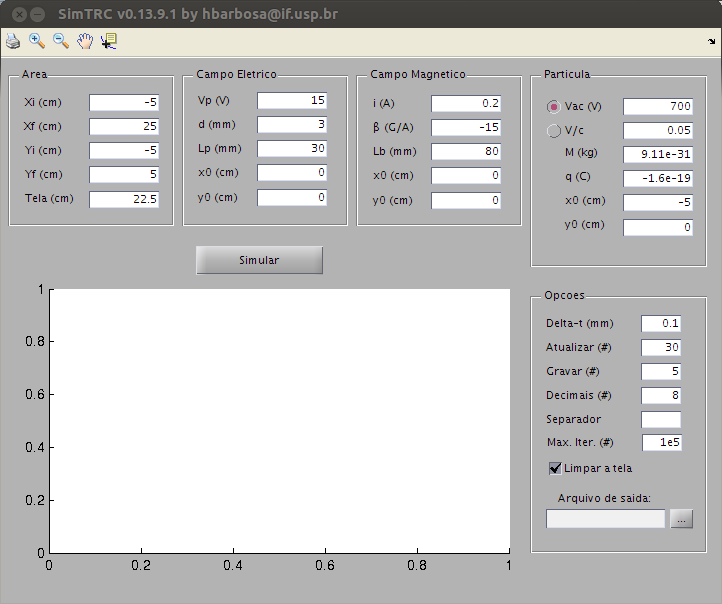Screen dimensions: 722x604
Task: Click the Yi (cm) field
Action: point(124,150)
